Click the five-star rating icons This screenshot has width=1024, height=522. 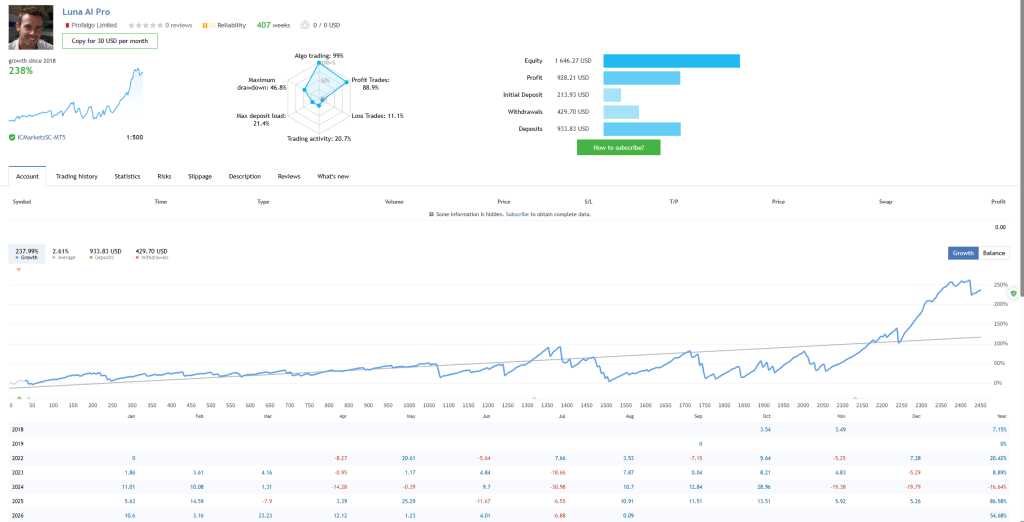click(x=146, y=25)
